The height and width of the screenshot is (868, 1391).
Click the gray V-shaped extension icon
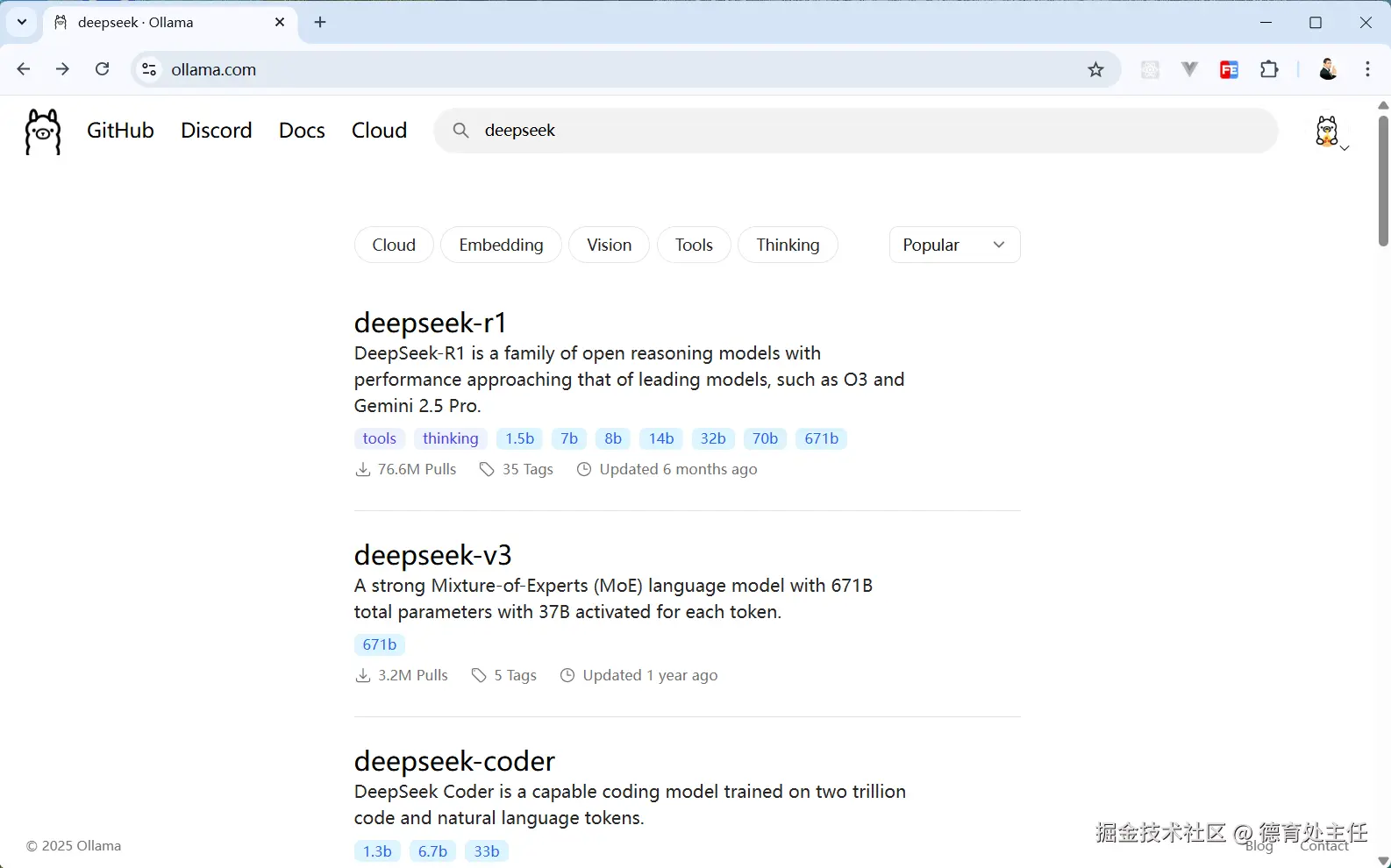1189,69
